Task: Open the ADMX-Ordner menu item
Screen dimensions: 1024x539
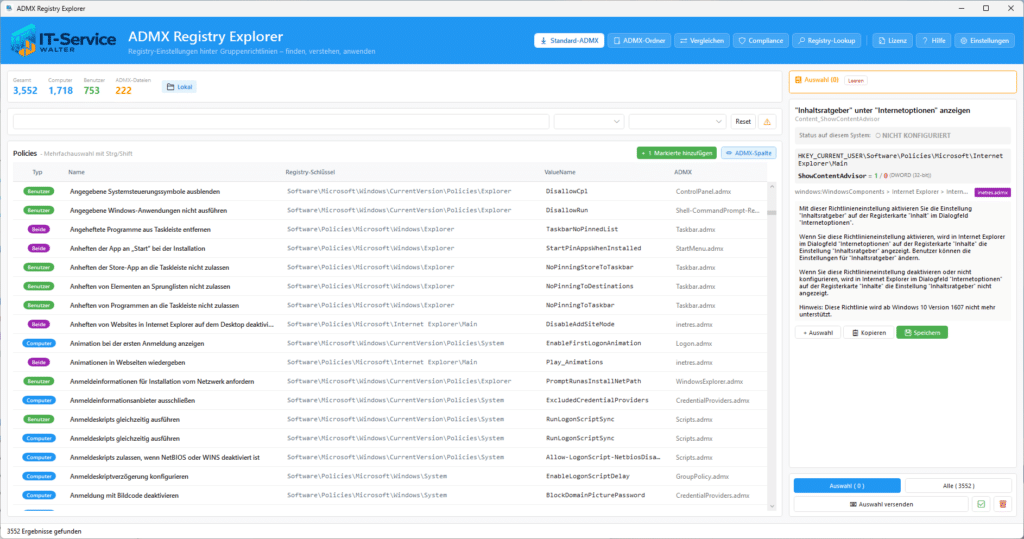Action: tap(639, 41)
